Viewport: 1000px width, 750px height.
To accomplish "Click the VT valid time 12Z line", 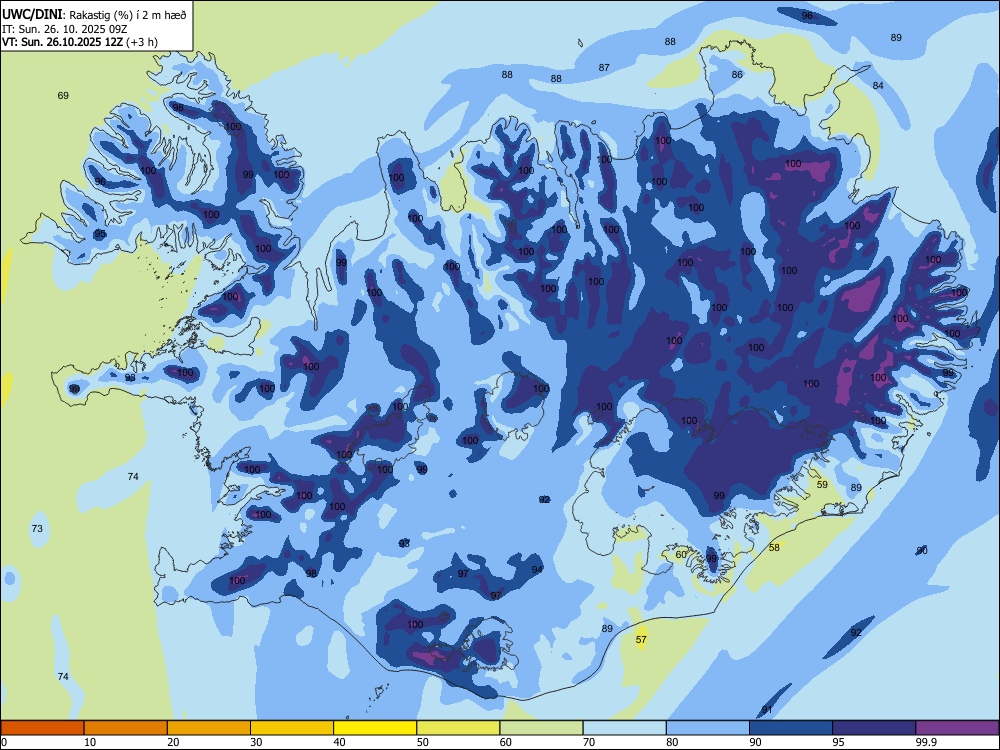I will [x=80, y=42].
